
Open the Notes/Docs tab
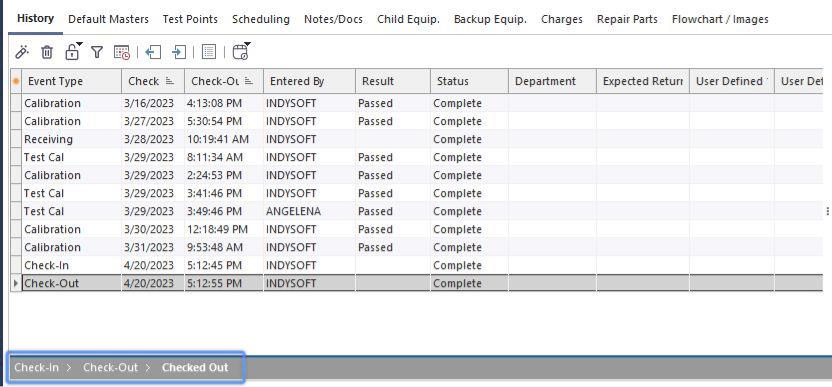click(x=333, y=19)
